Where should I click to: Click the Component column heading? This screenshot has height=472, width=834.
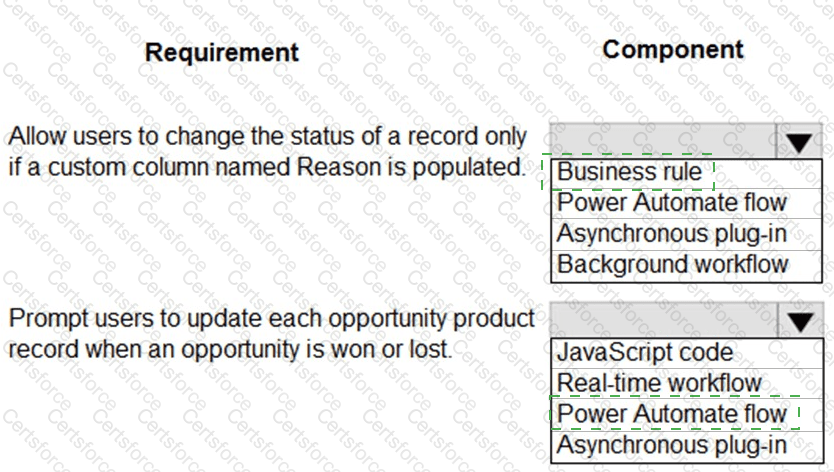(673, 49)
